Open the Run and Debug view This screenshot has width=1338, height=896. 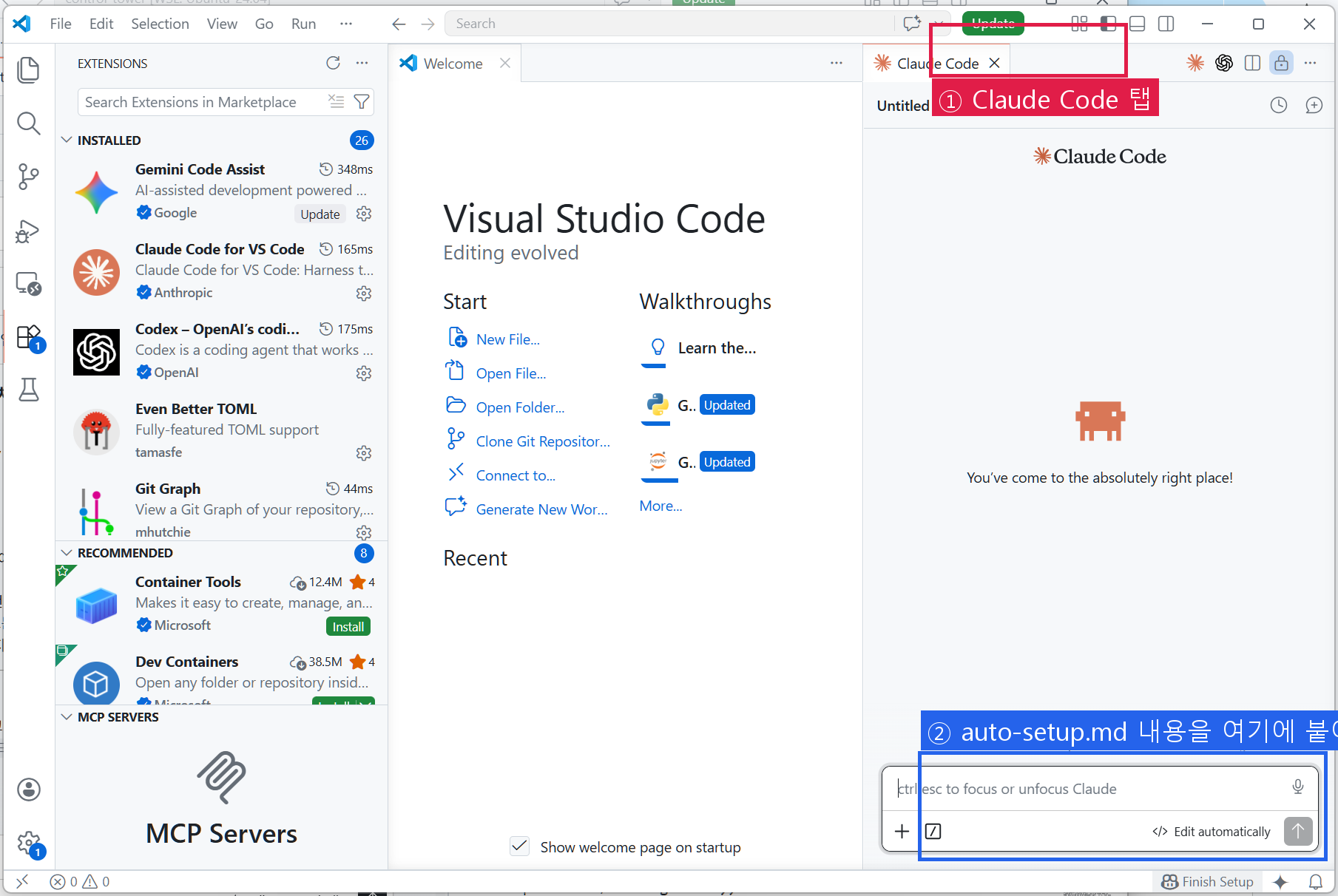[28, 231]
